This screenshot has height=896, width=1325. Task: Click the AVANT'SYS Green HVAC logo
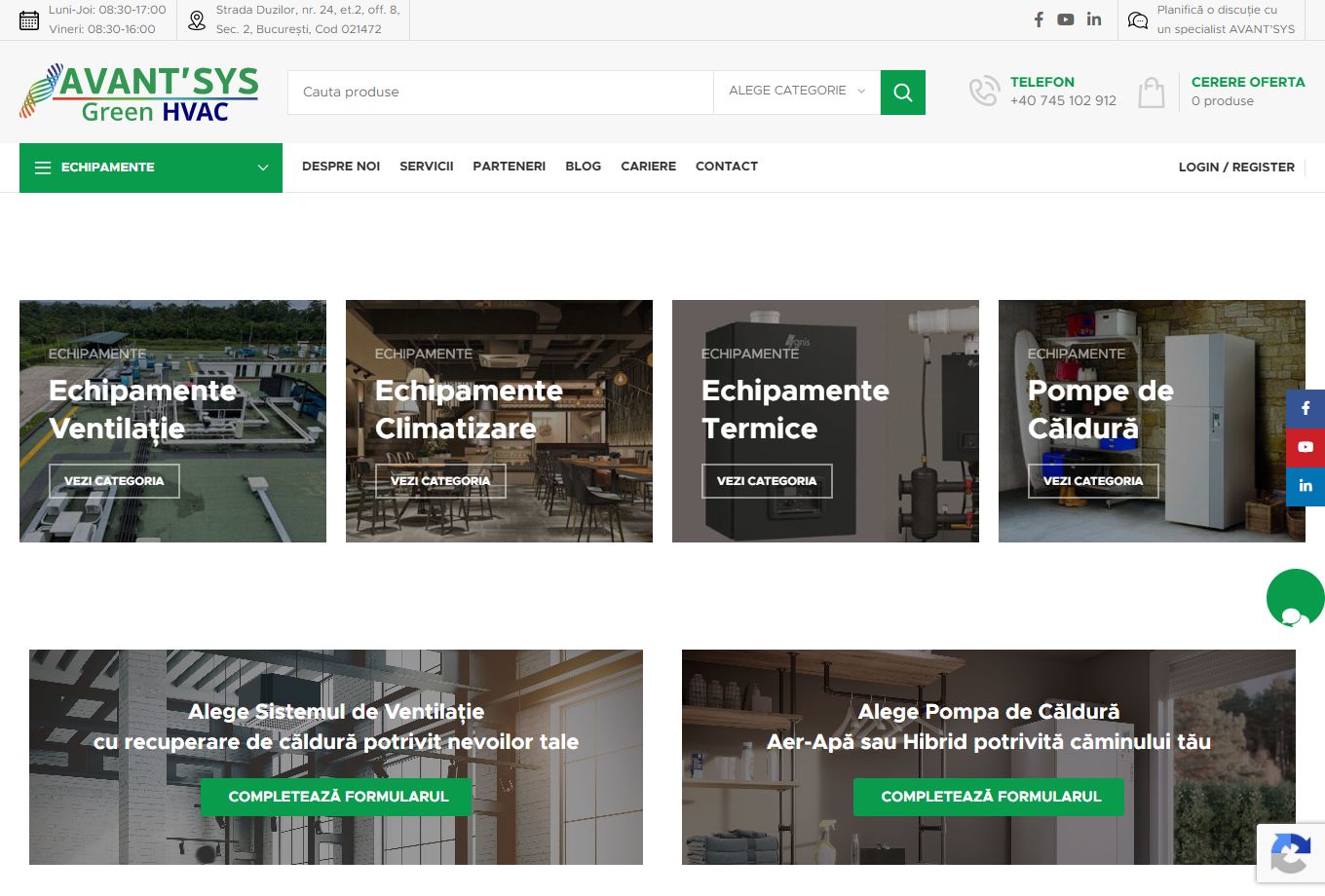click(139, 93)
